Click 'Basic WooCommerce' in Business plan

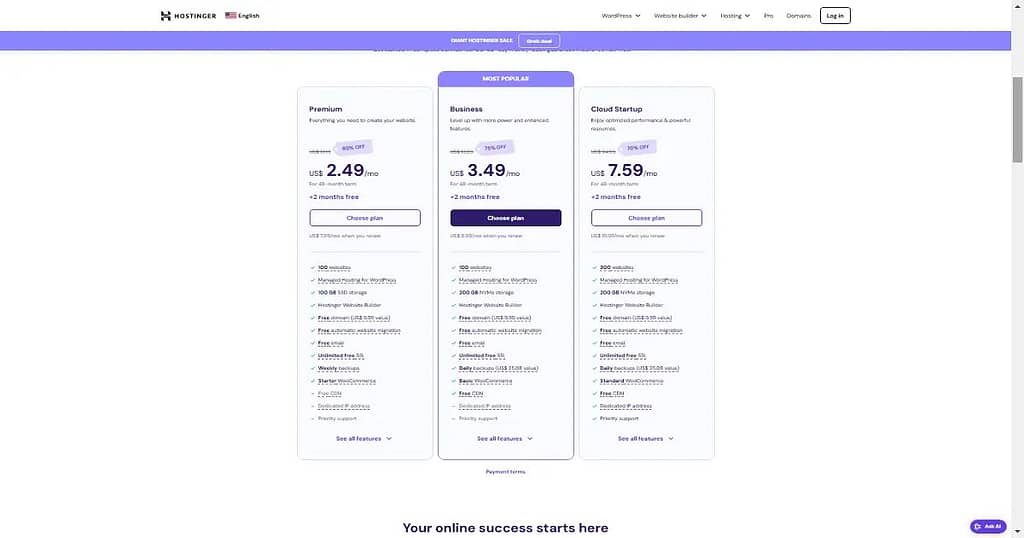coord(485,381)
